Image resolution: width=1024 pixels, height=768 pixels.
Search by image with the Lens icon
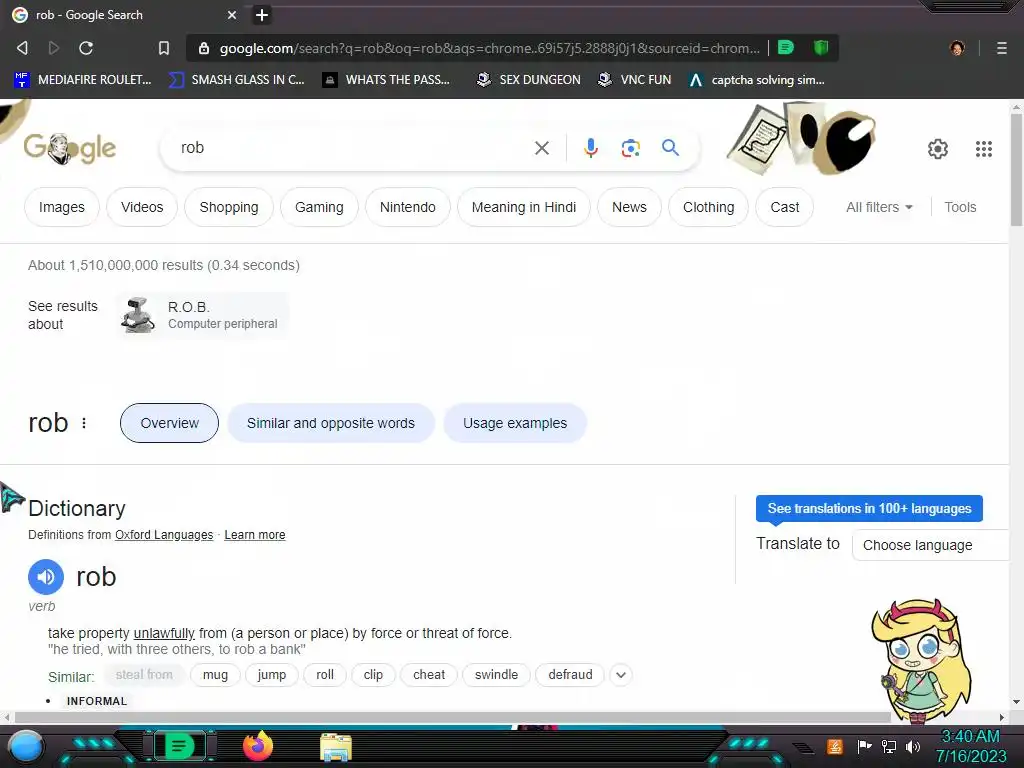tap(630, 148)
